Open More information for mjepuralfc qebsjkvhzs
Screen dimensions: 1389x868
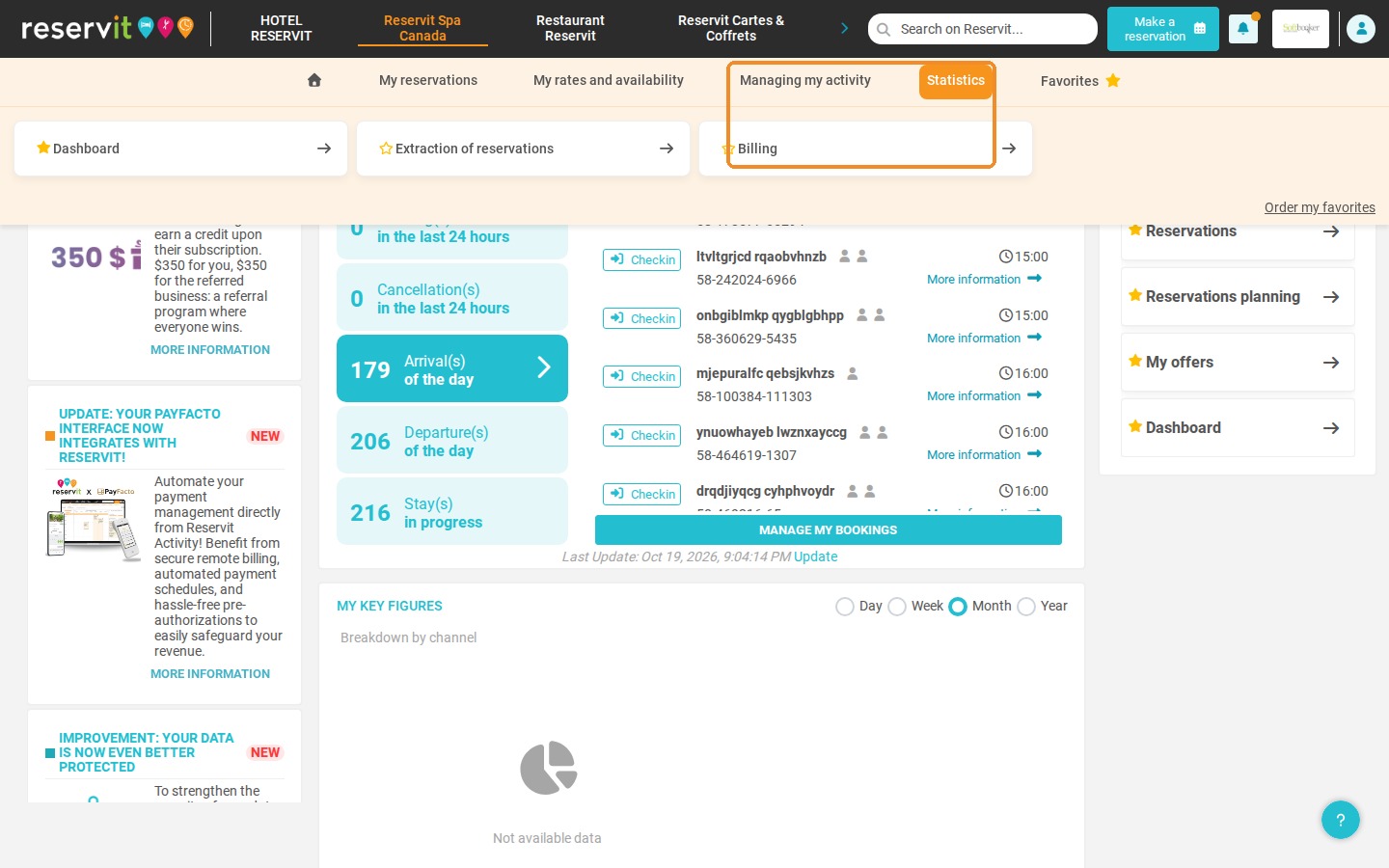(x=984, y=395)
